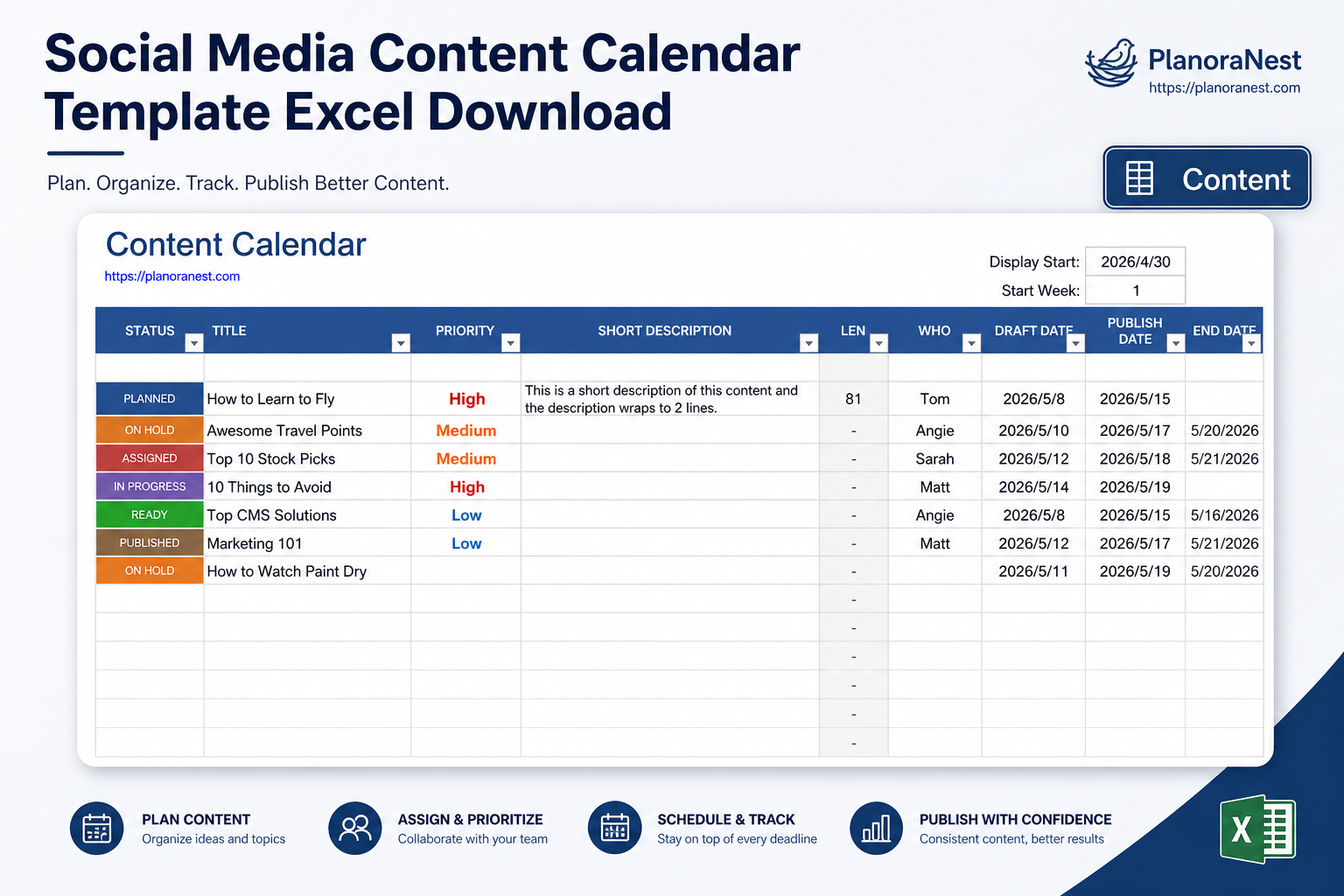Open the WHO column filter dropdown
This screenshot has height=896, width=1344.
971,344
